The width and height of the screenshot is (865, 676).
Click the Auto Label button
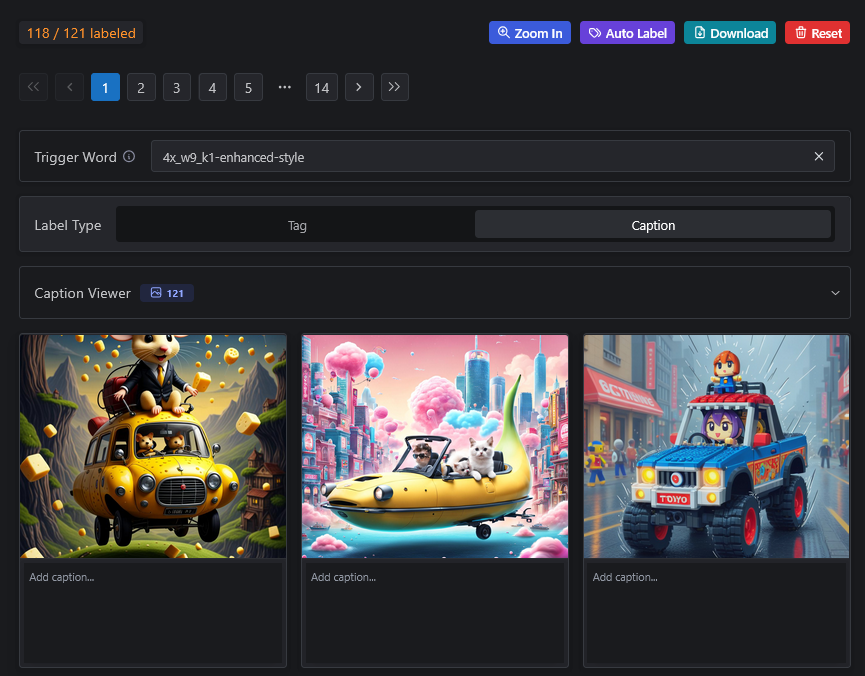(x=627, y=33)
